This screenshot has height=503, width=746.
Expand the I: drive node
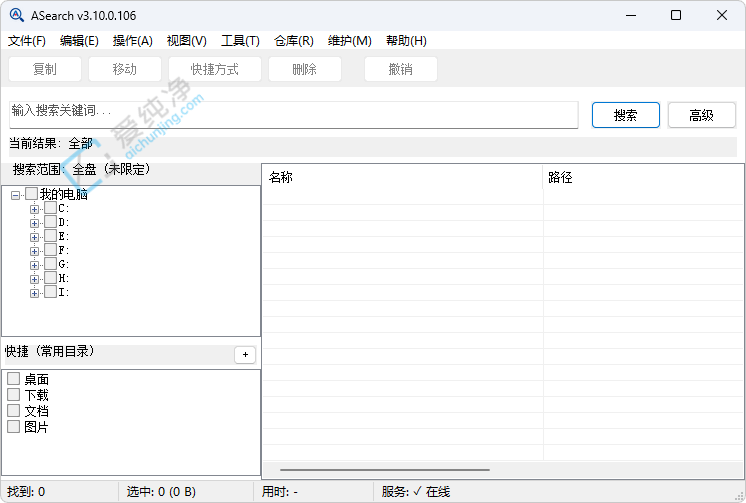(34, 293)
